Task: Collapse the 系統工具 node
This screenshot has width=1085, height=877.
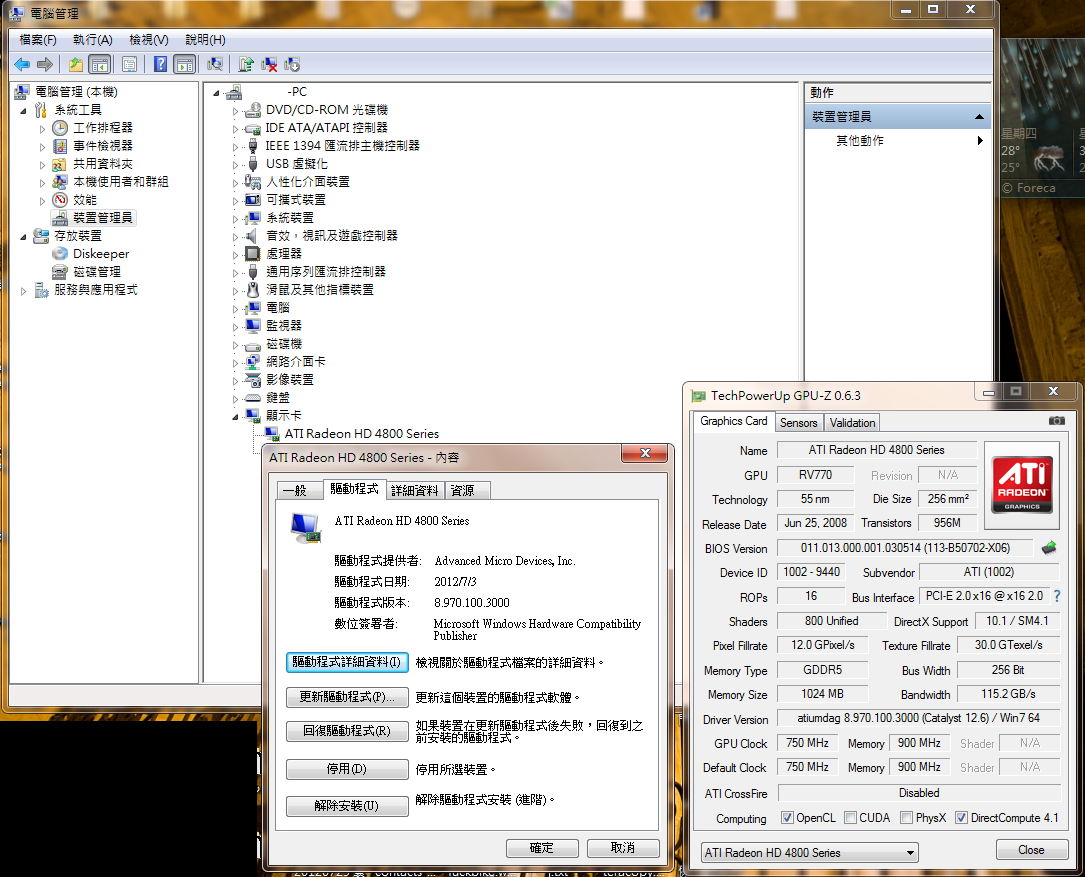Action: [24, 111]
